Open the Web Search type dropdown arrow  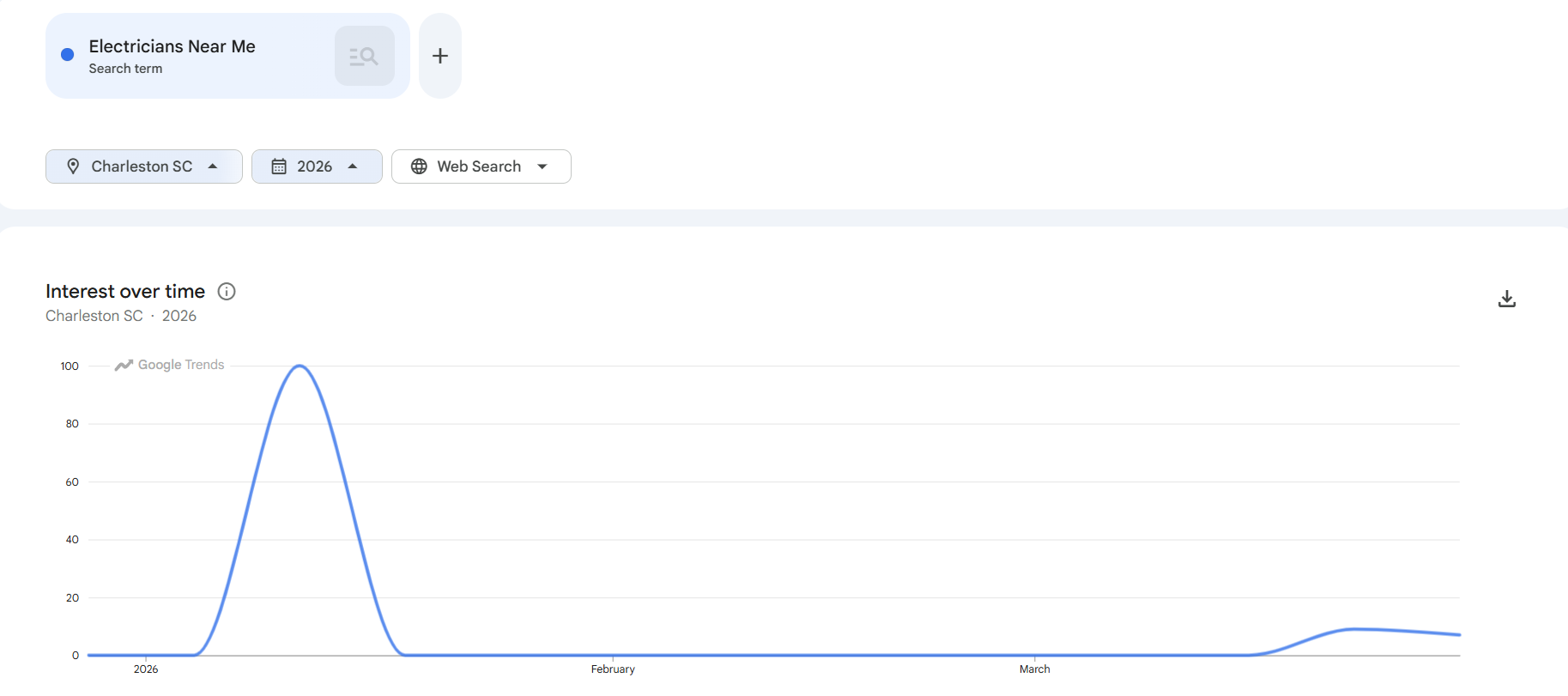[x=542, y=166]
